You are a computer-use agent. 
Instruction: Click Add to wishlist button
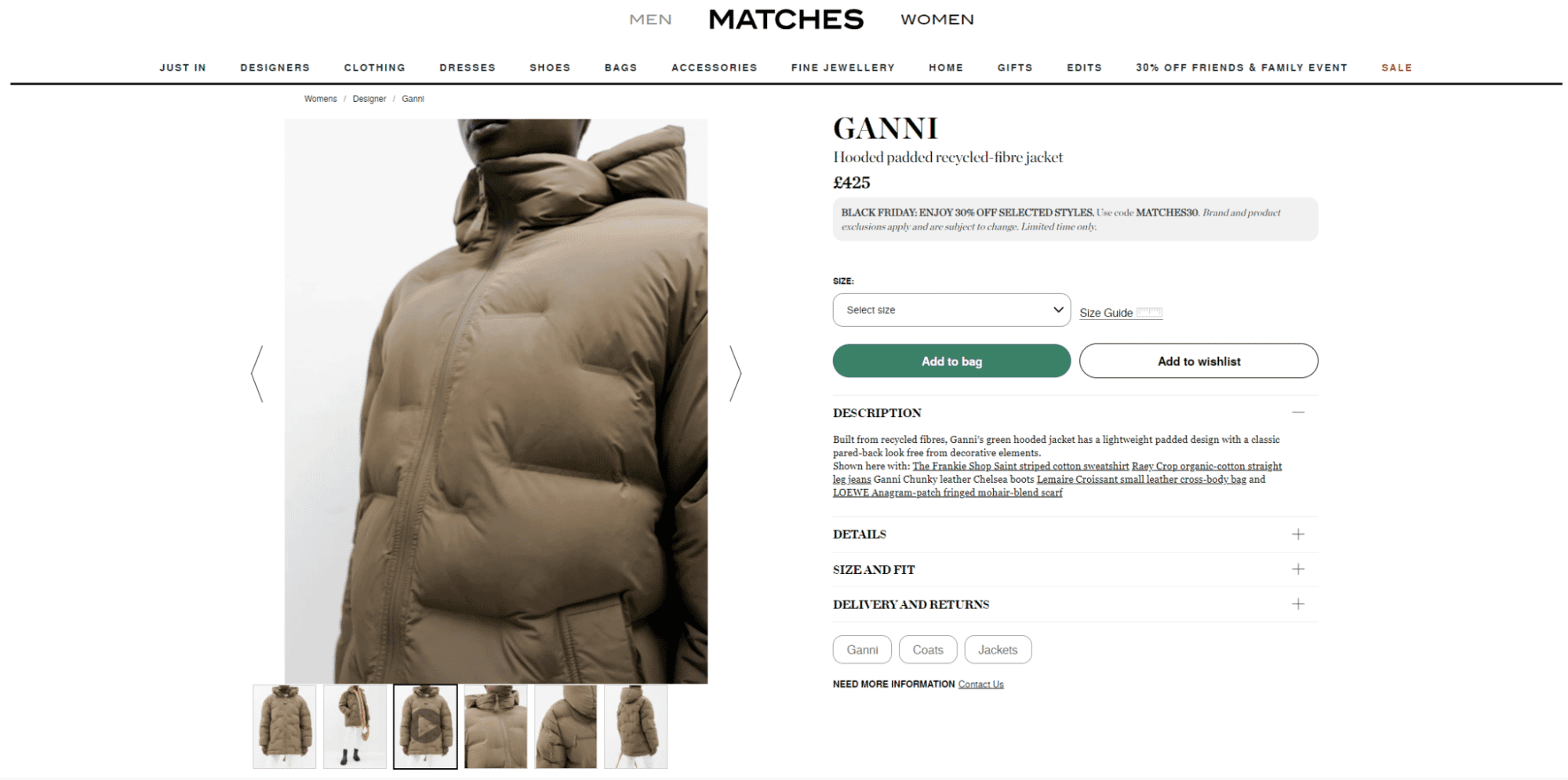click(x=1199, y=361)
